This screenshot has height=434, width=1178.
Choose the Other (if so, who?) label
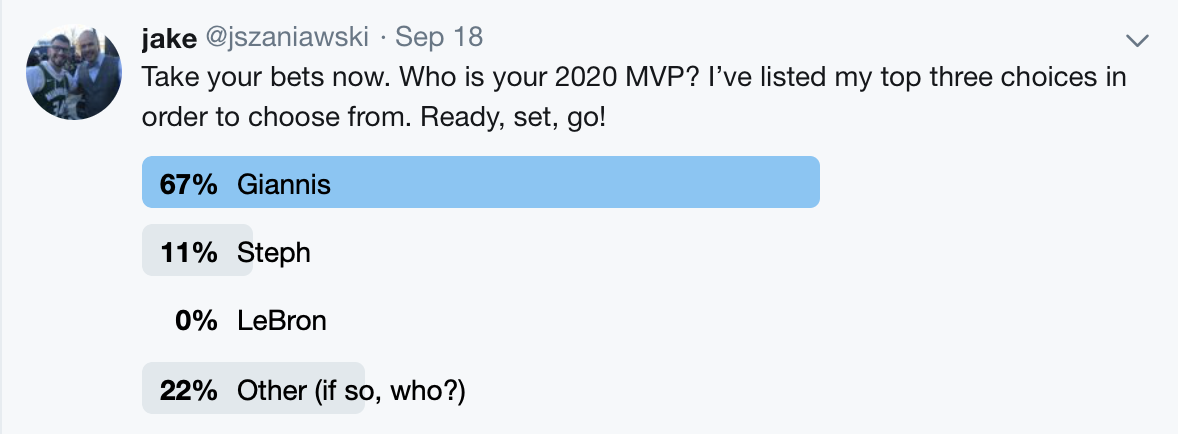pyautogui.click(x=352, y=390)
